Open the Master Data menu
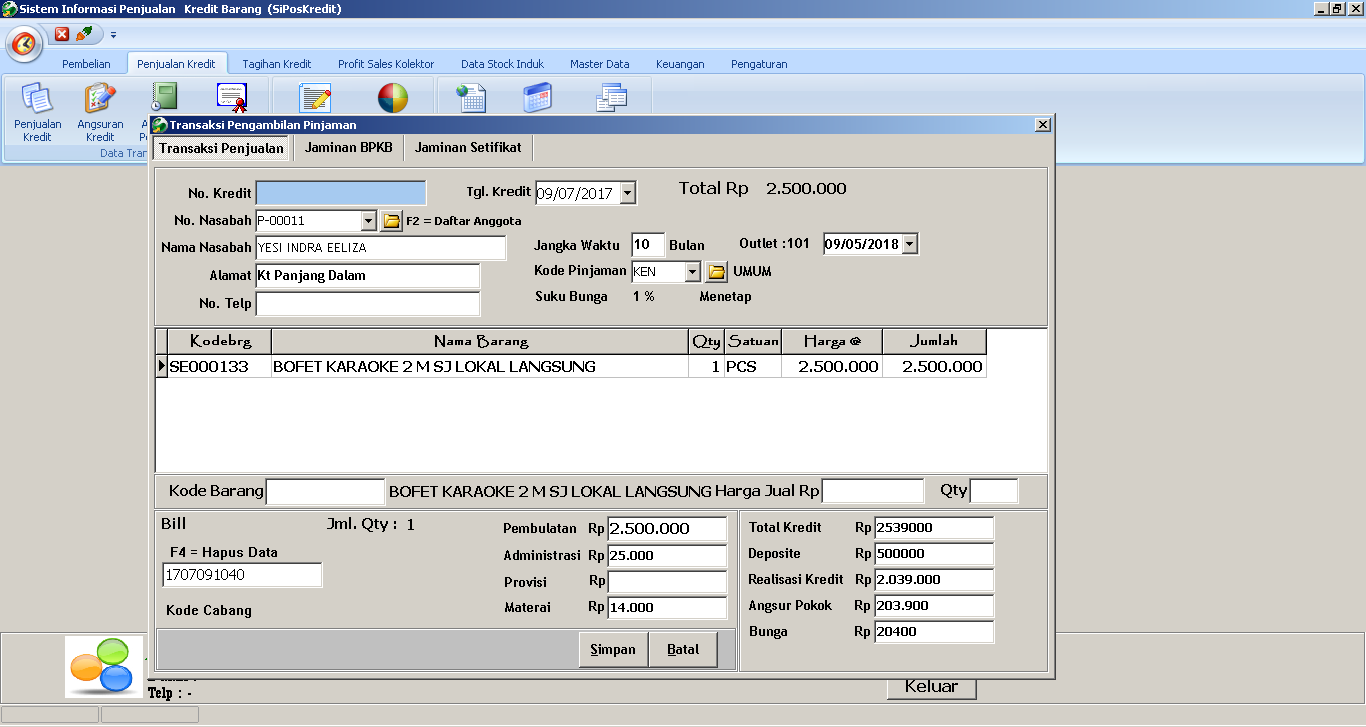 [600, 63]
